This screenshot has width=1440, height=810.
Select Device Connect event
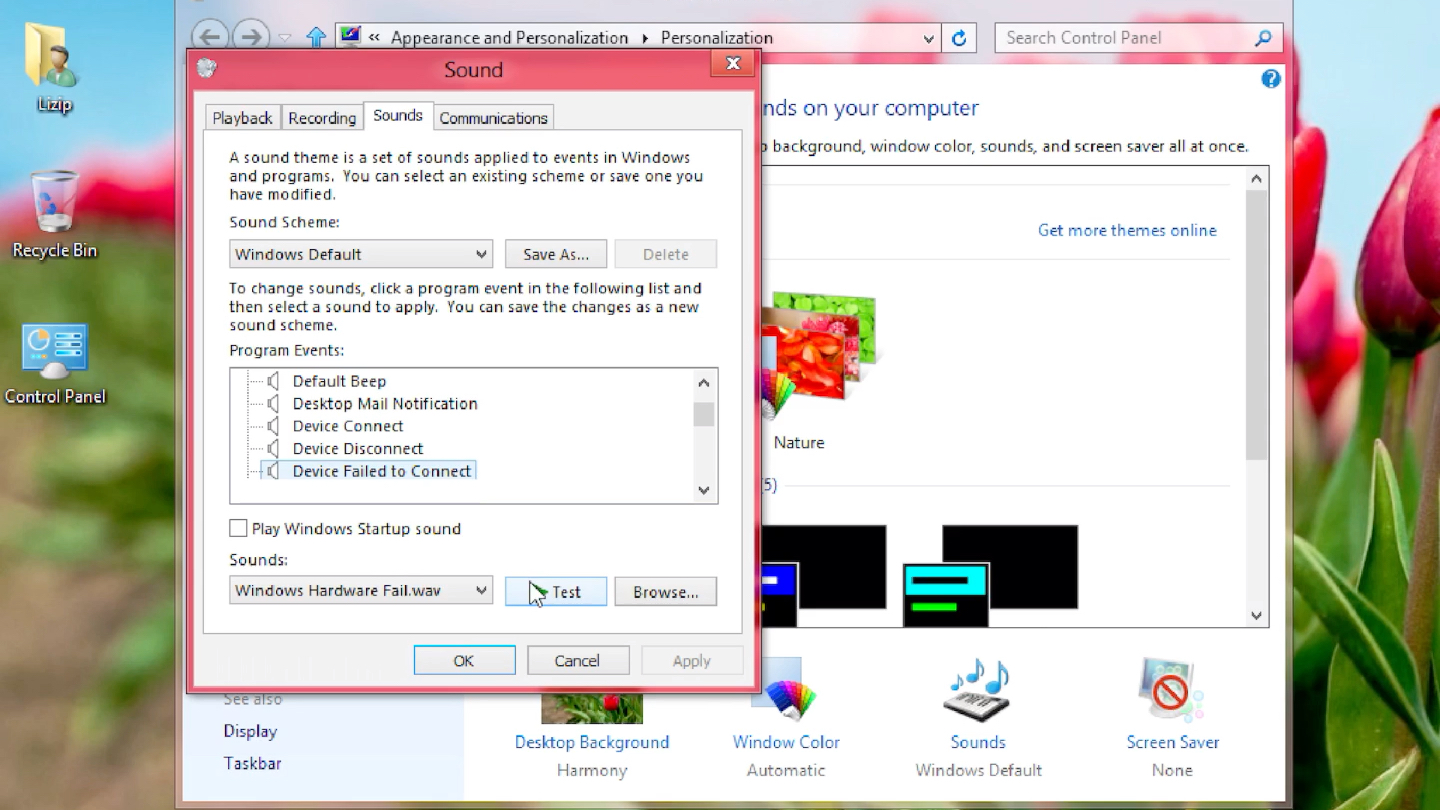(348, 426)
